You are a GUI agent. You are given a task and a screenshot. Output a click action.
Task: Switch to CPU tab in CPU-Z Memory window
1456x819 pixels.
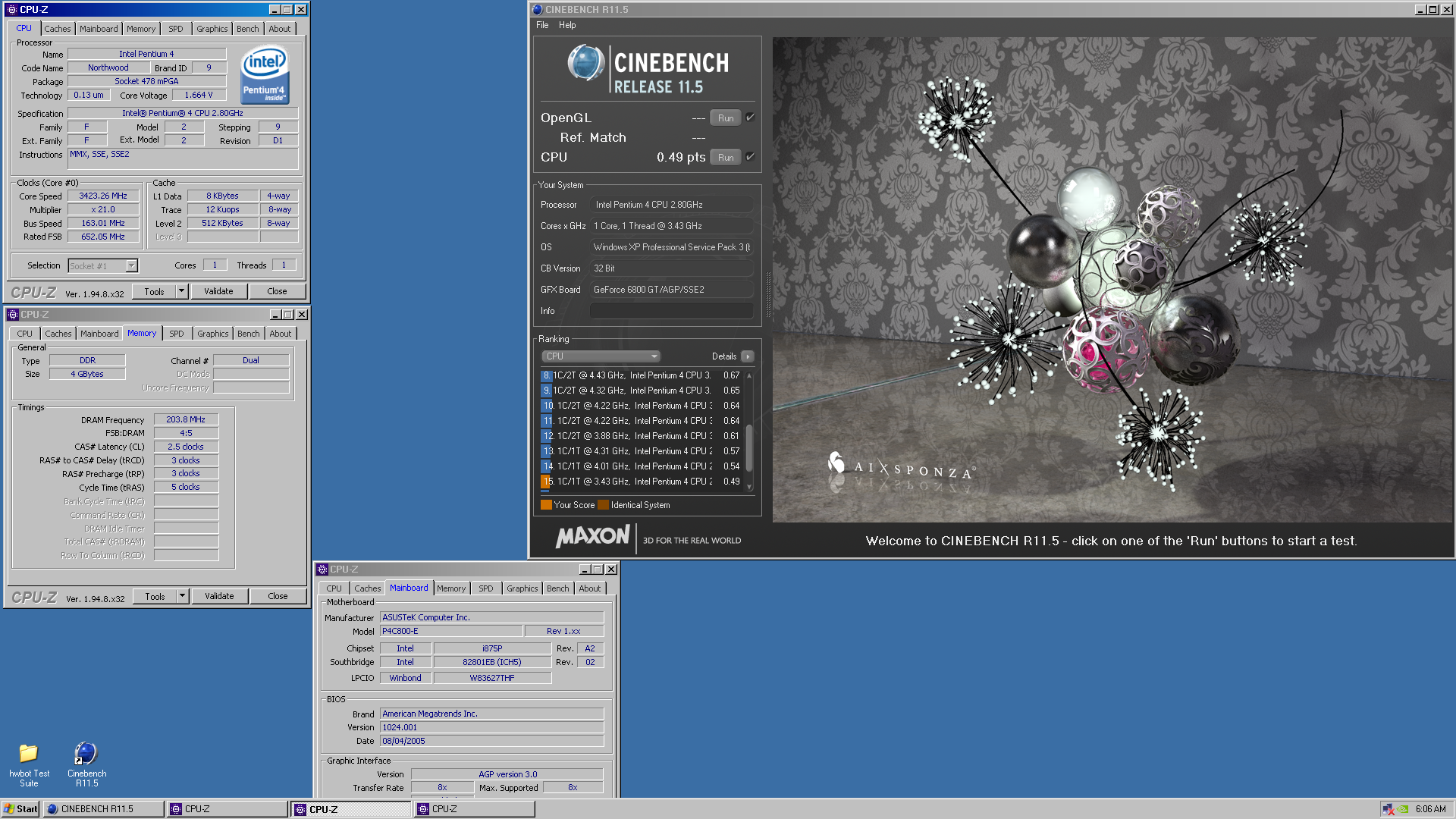click(x=25, y=334)
